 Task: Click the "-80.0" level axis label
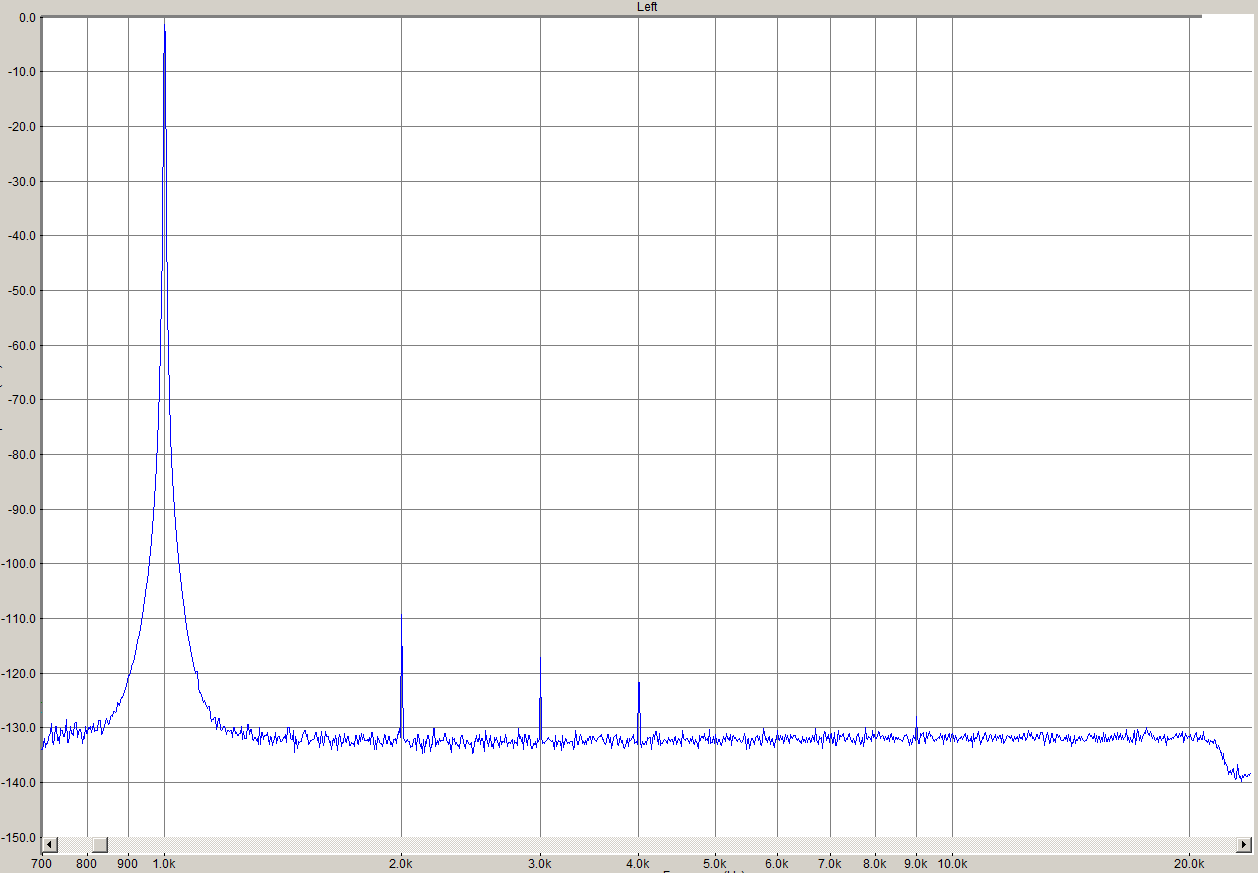pyautogui.click(x=22, y=454)
